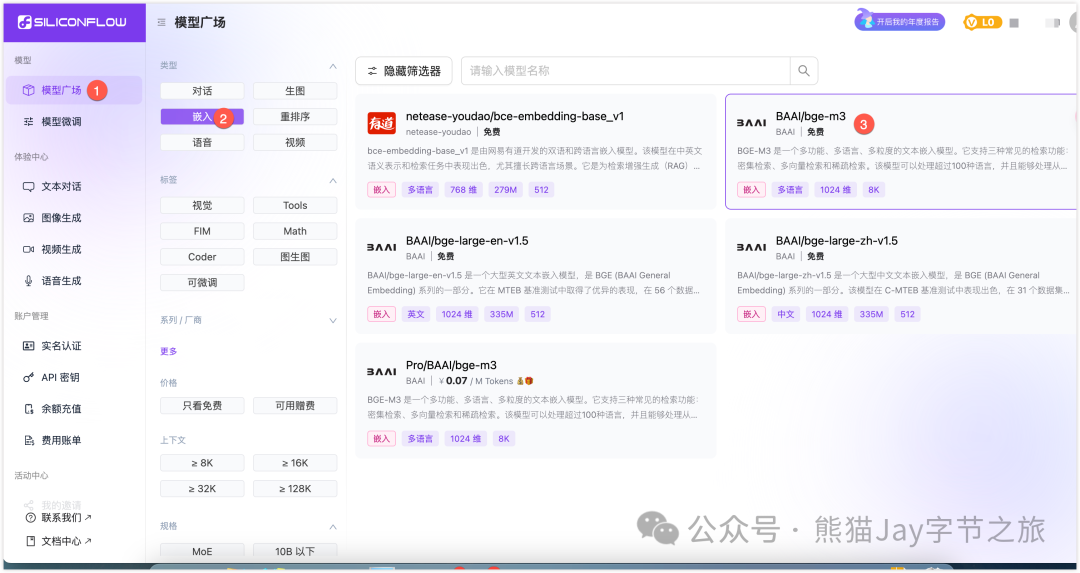This screenshot has width=1080, height=573.
Task: Collapse sidebar via menu icon beside 模型广场 title
Action: [x=161, y=23]
